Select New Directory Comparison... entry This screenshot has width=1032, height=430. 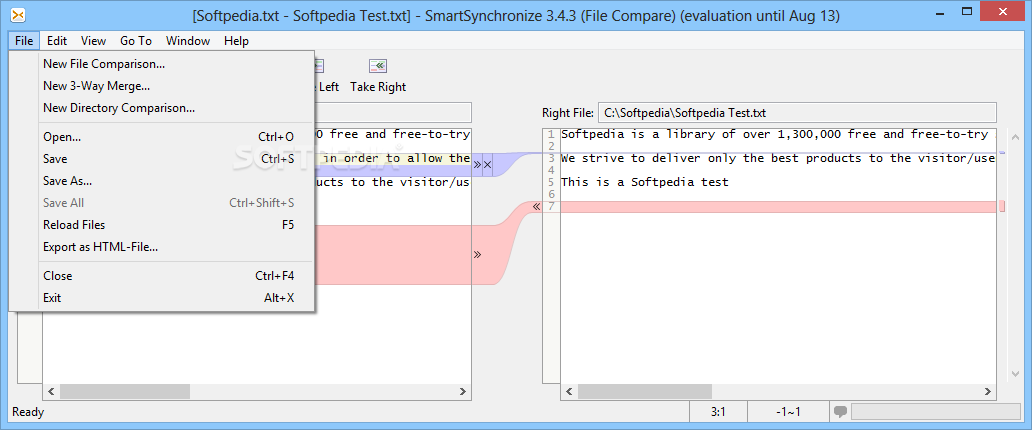click(161, 108)
